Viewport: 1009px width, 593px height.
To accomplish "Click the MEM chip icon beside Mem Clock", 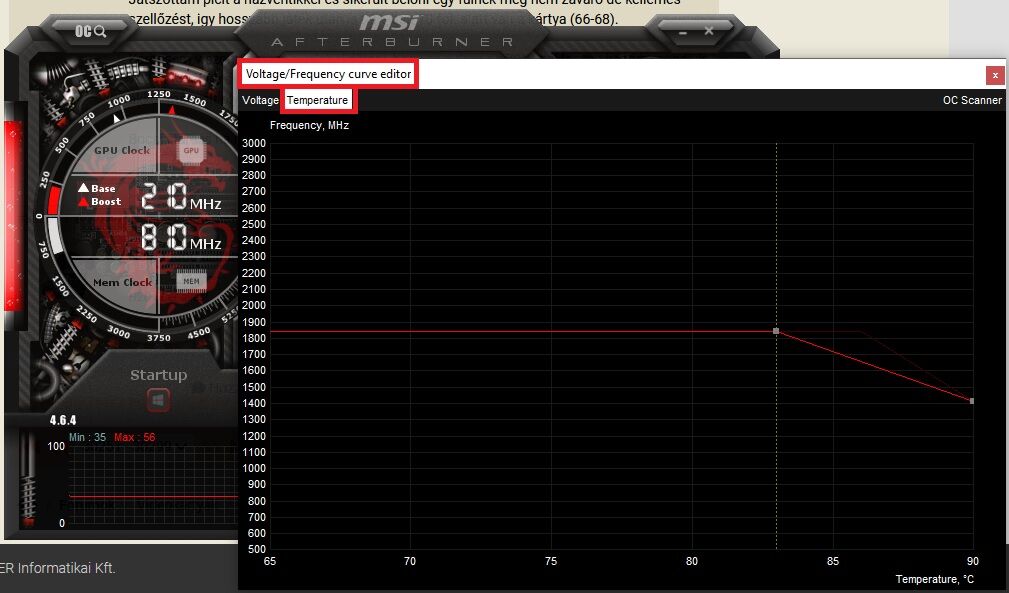I will (191, 281).
